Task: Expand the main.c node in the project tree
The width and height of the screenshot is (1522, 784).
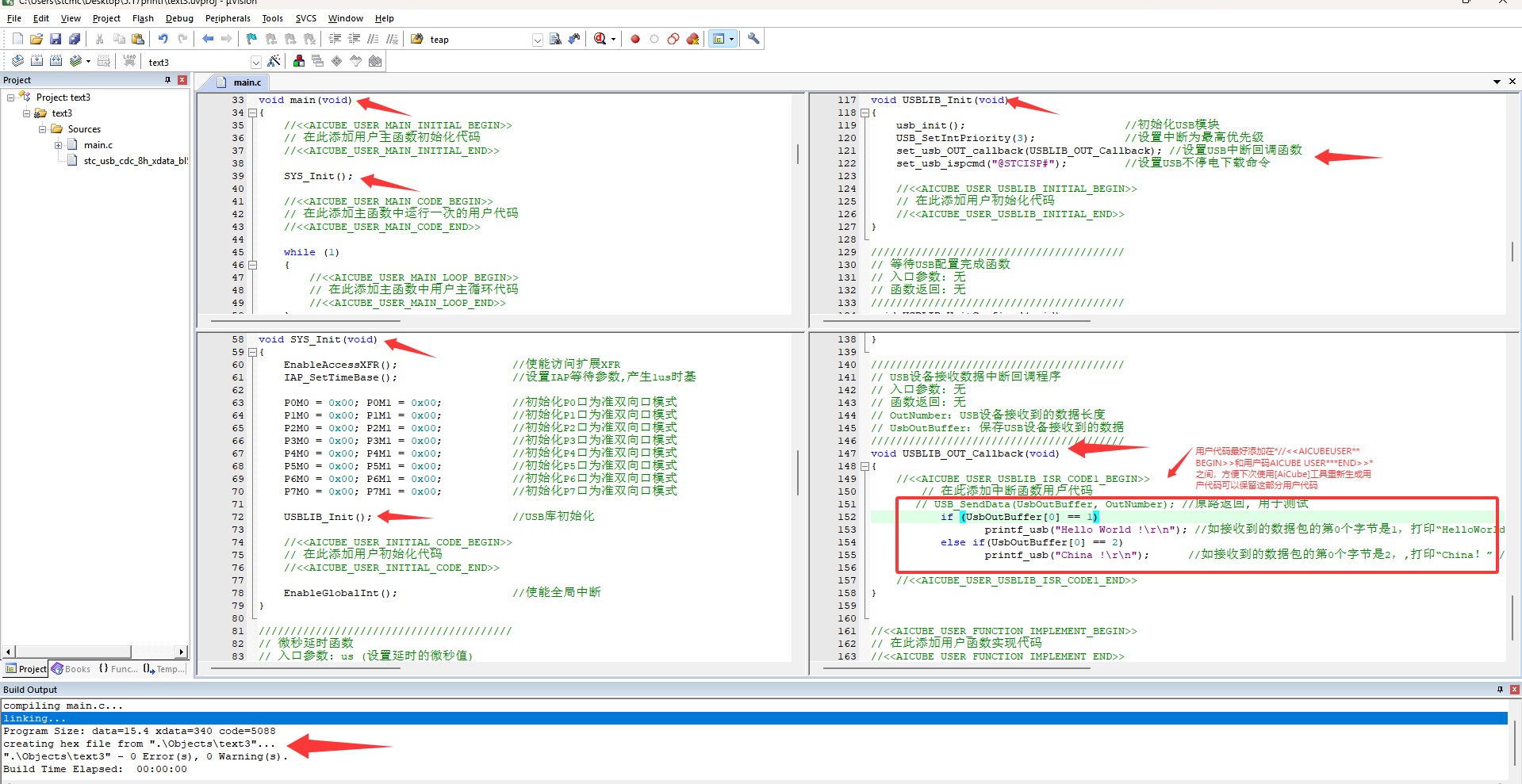Action: pyautogui.click(x=58, y=145)
